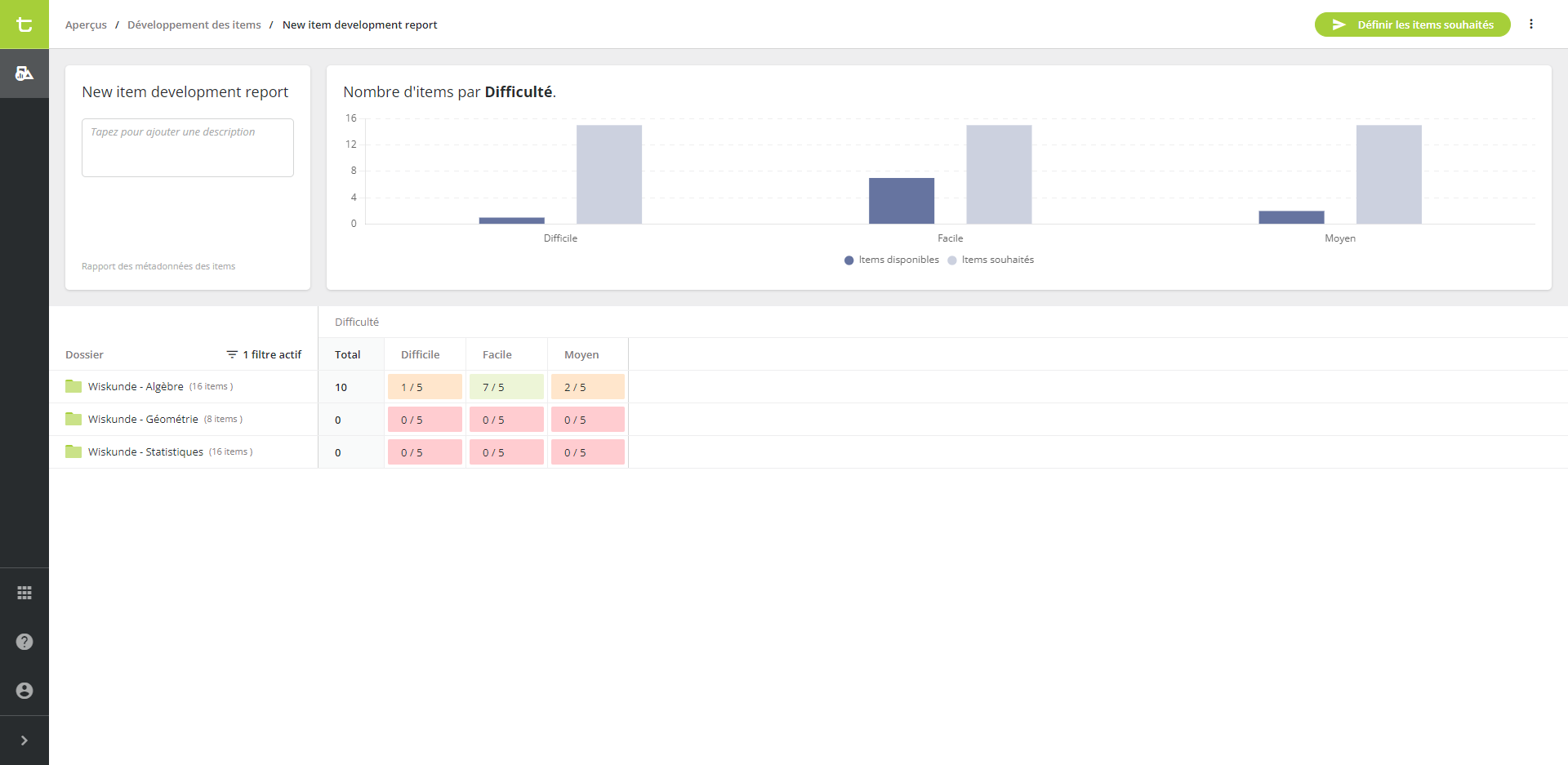Open the apps grid icon

pos(24,593)
